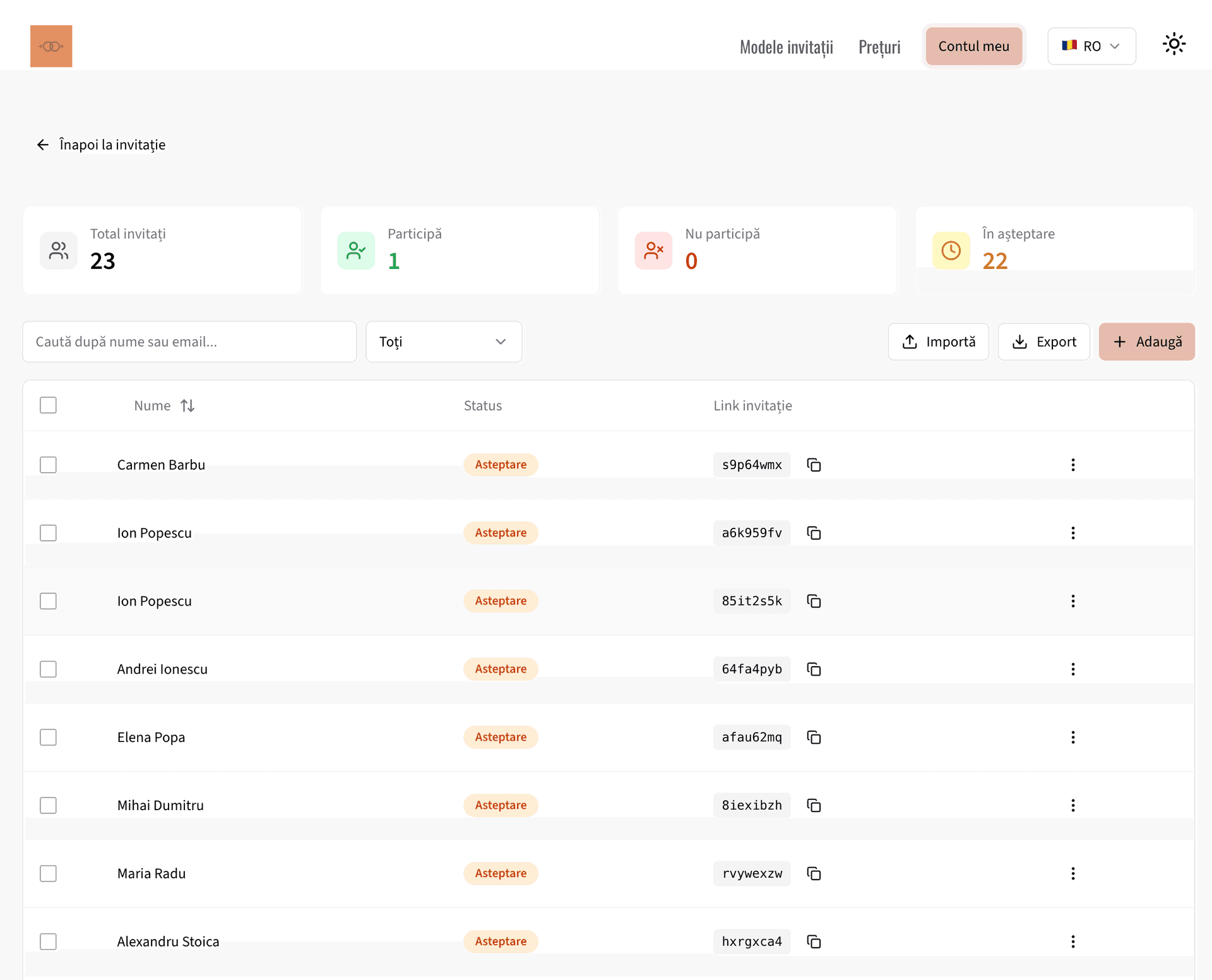This screenshot has height=980, width=1212.
Task: Click the green Participă checkmark icon
Action: (356, 250)
